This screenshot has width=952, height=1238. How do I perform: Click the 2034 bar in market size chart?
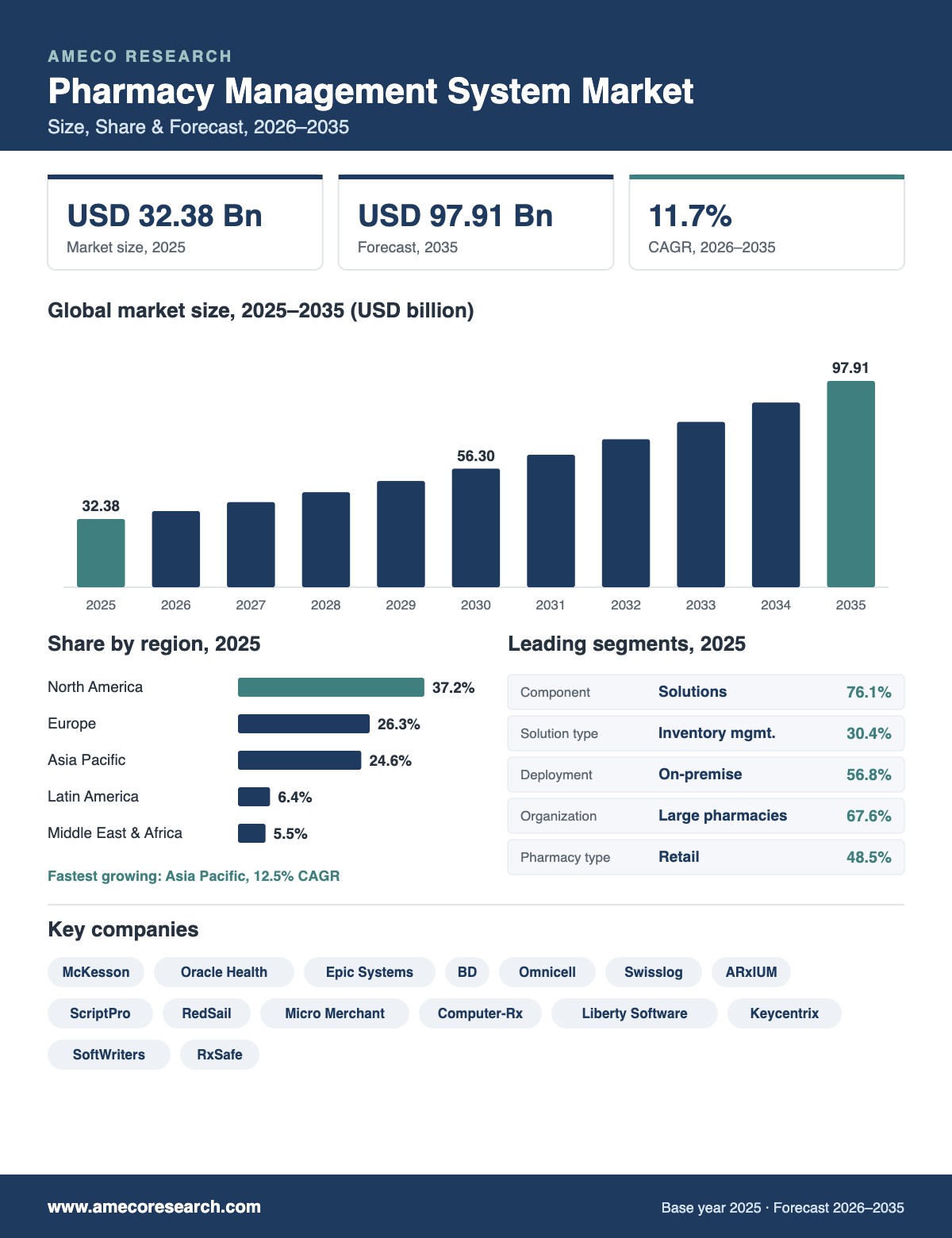776,495
